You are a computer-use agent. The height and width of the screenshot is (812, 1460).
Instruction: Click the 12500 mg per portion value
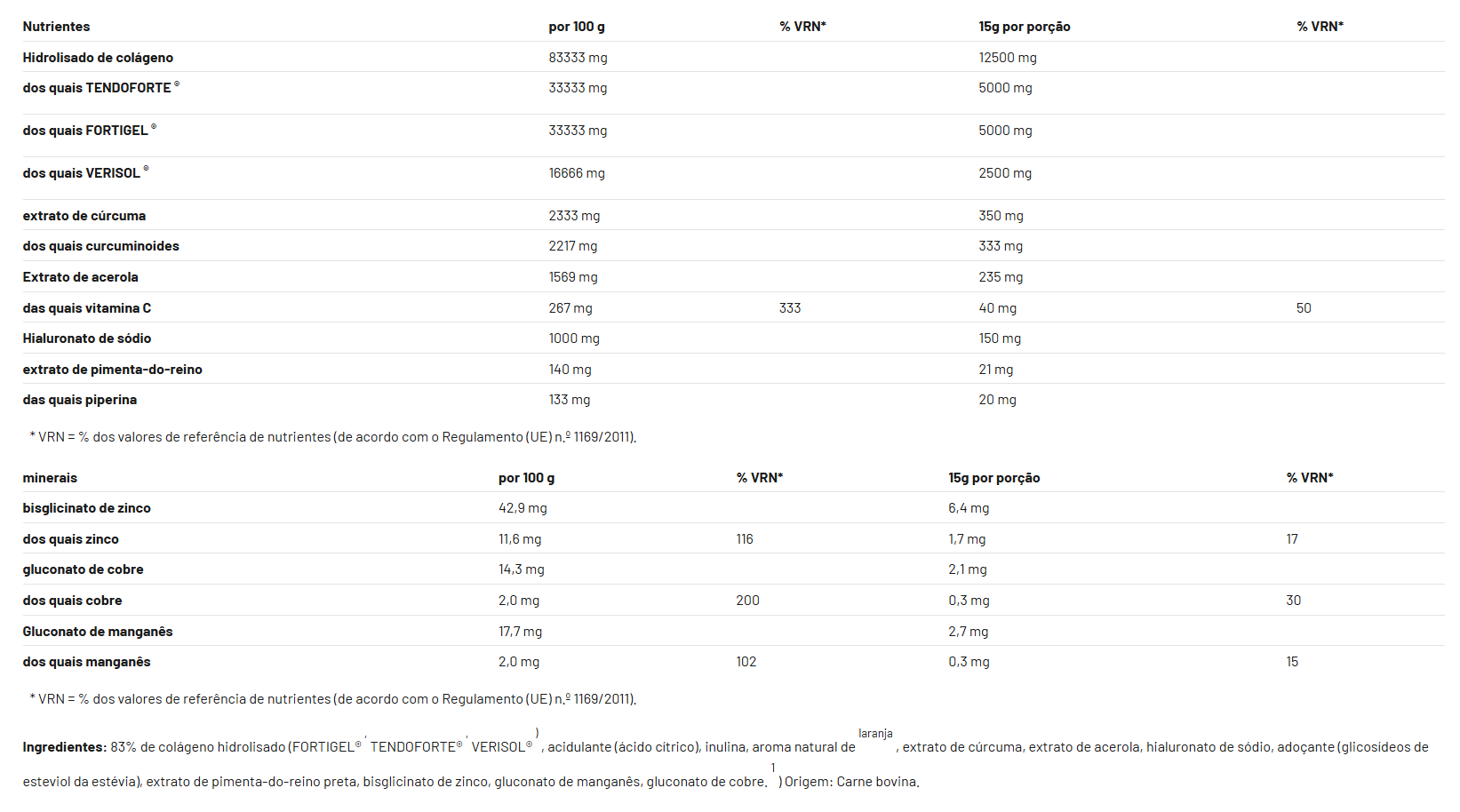coord(1007,58)
